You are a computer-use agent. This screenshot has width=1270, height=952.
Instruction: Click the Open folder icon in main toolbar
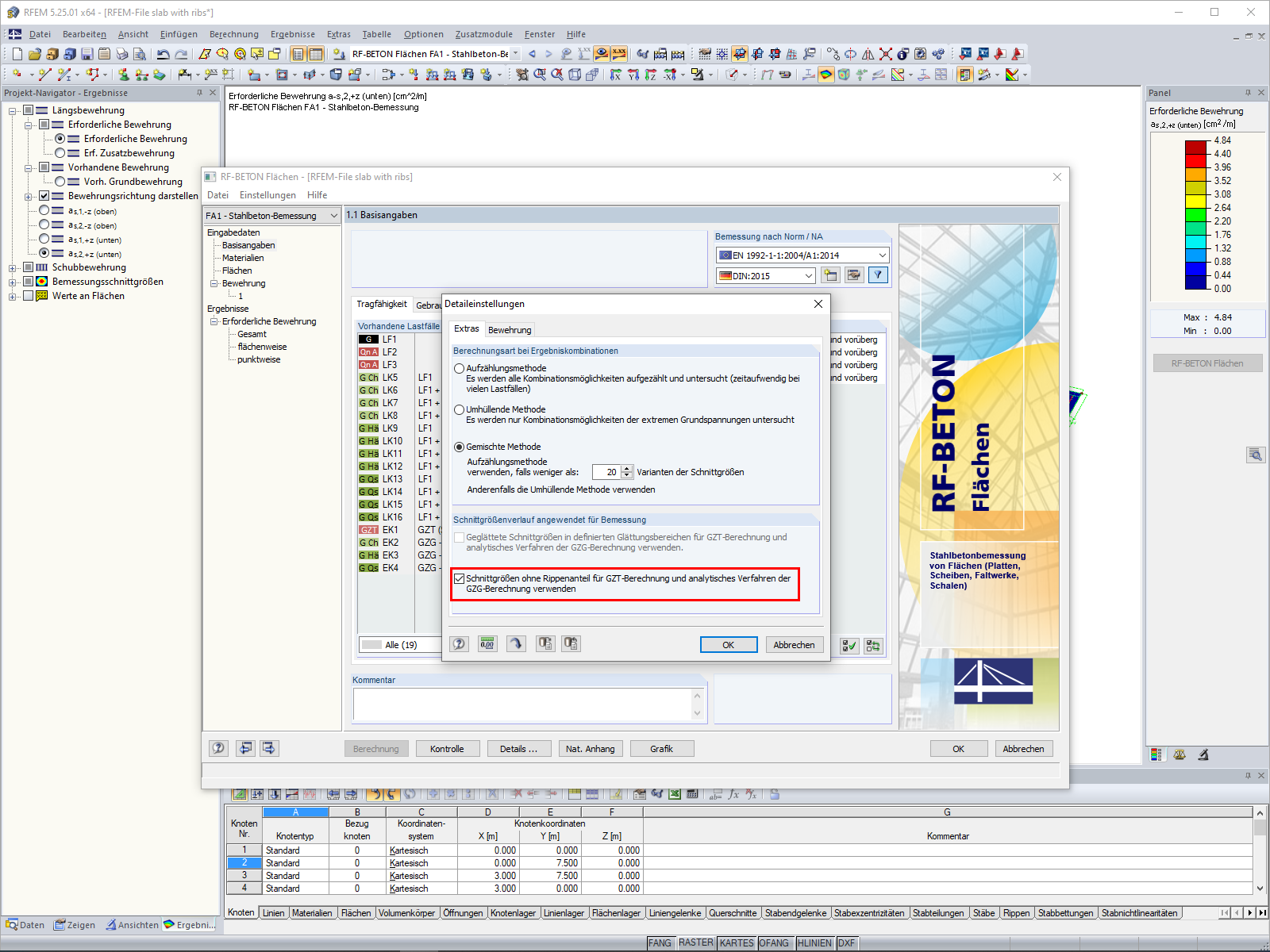35,54
